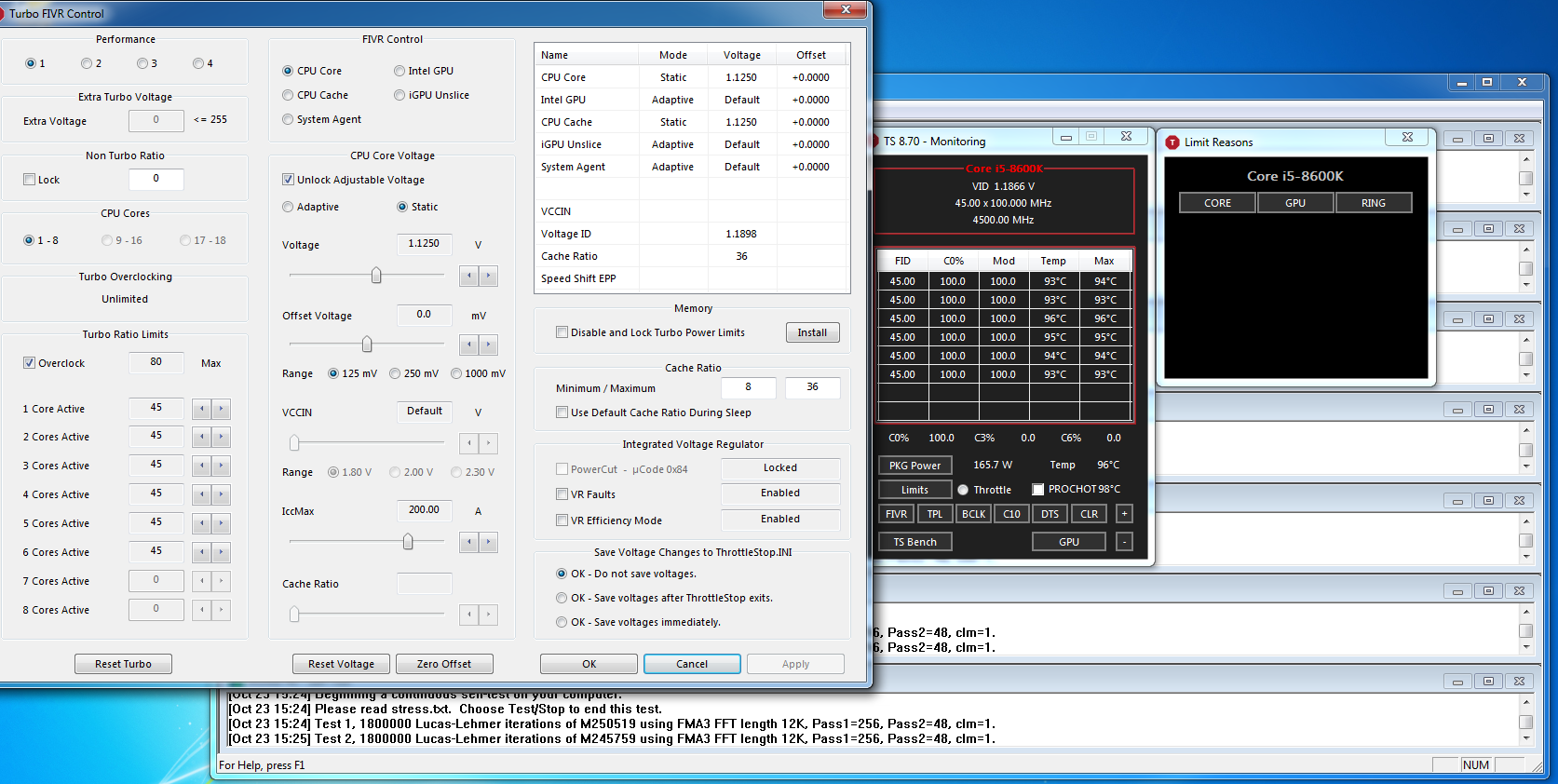The image size is (1558, 784).
Task: Increase 1 Core Active ratio with right arrow
Action: (221, 409)
